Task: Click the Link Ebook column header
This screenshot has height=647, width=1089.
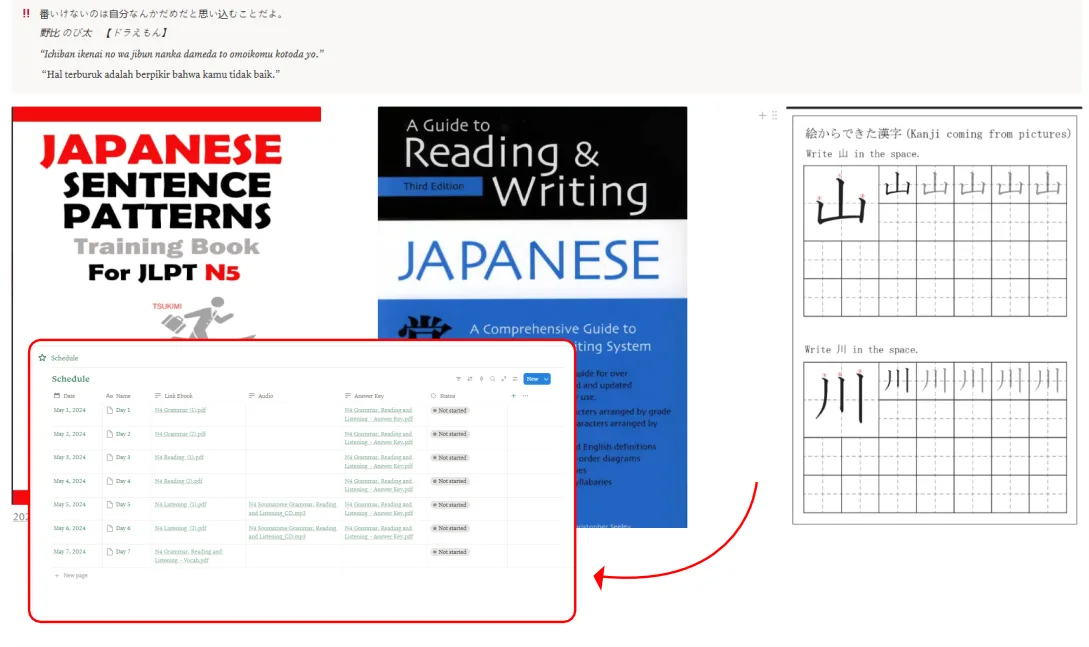Action: tap(174, 396)
